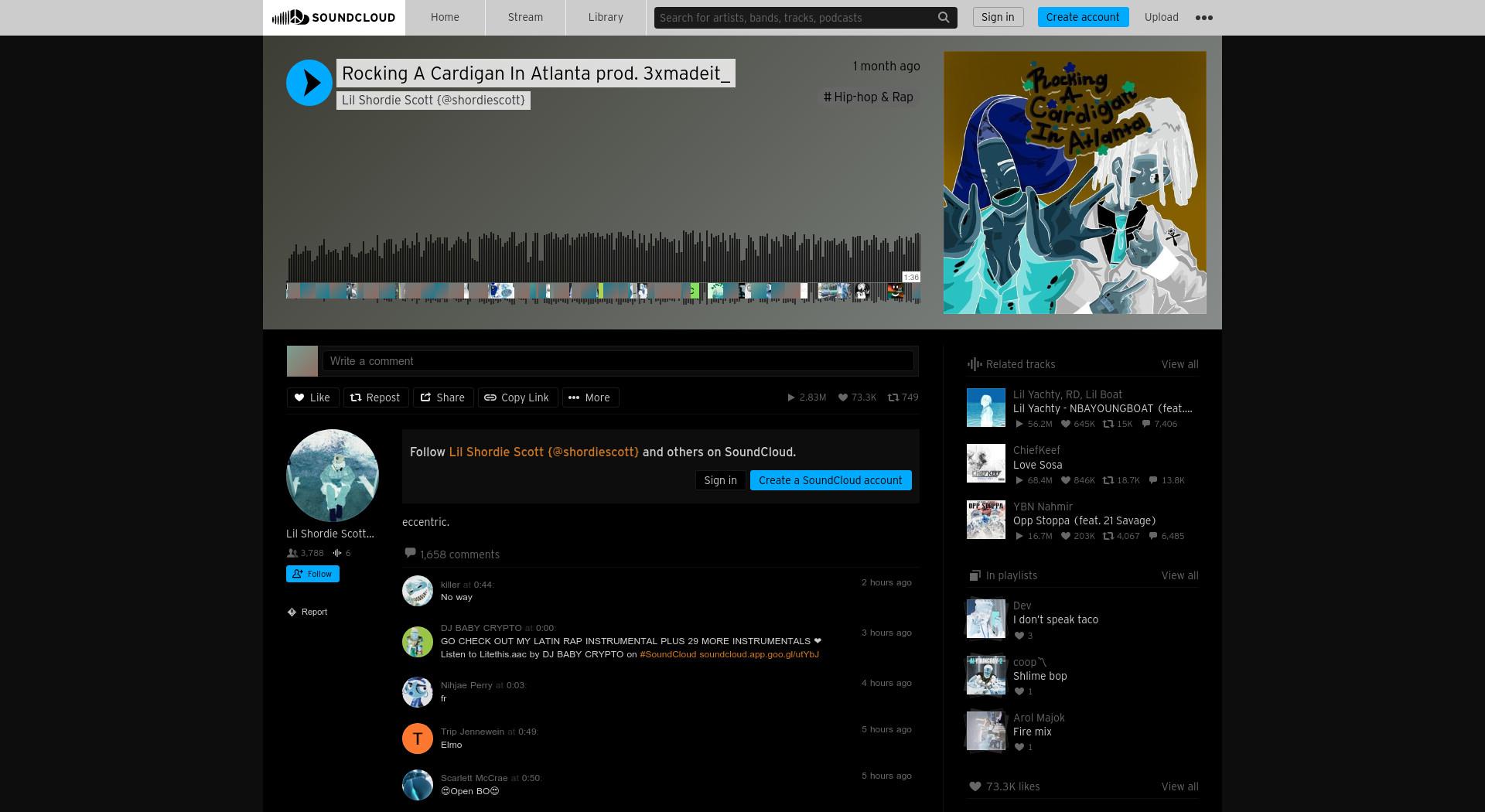
Task: Open YBN Nahmir artist link
Action: pyautogui.click(x=1043, y=507)
